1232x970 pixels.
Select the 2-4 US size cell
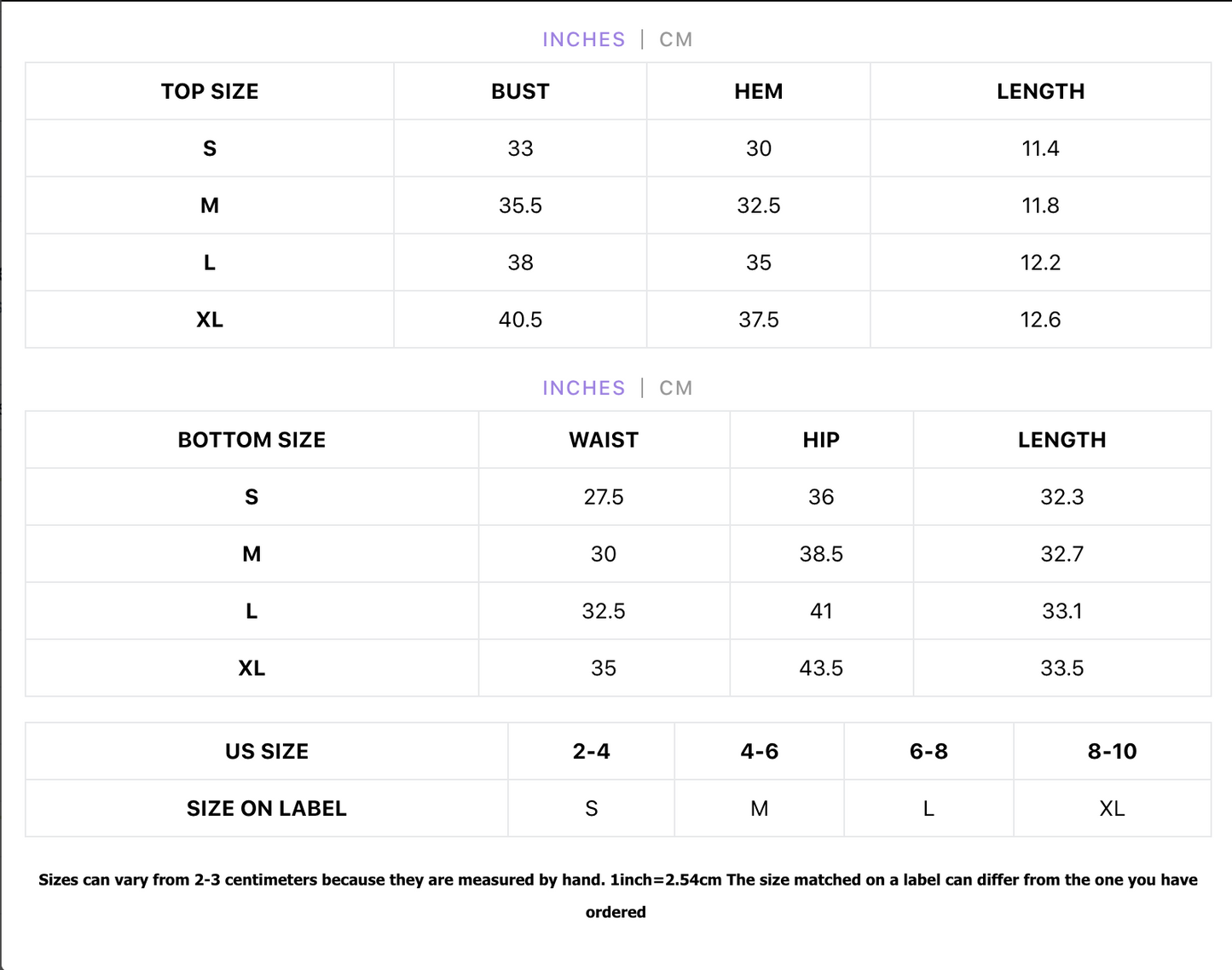[591, 752]
